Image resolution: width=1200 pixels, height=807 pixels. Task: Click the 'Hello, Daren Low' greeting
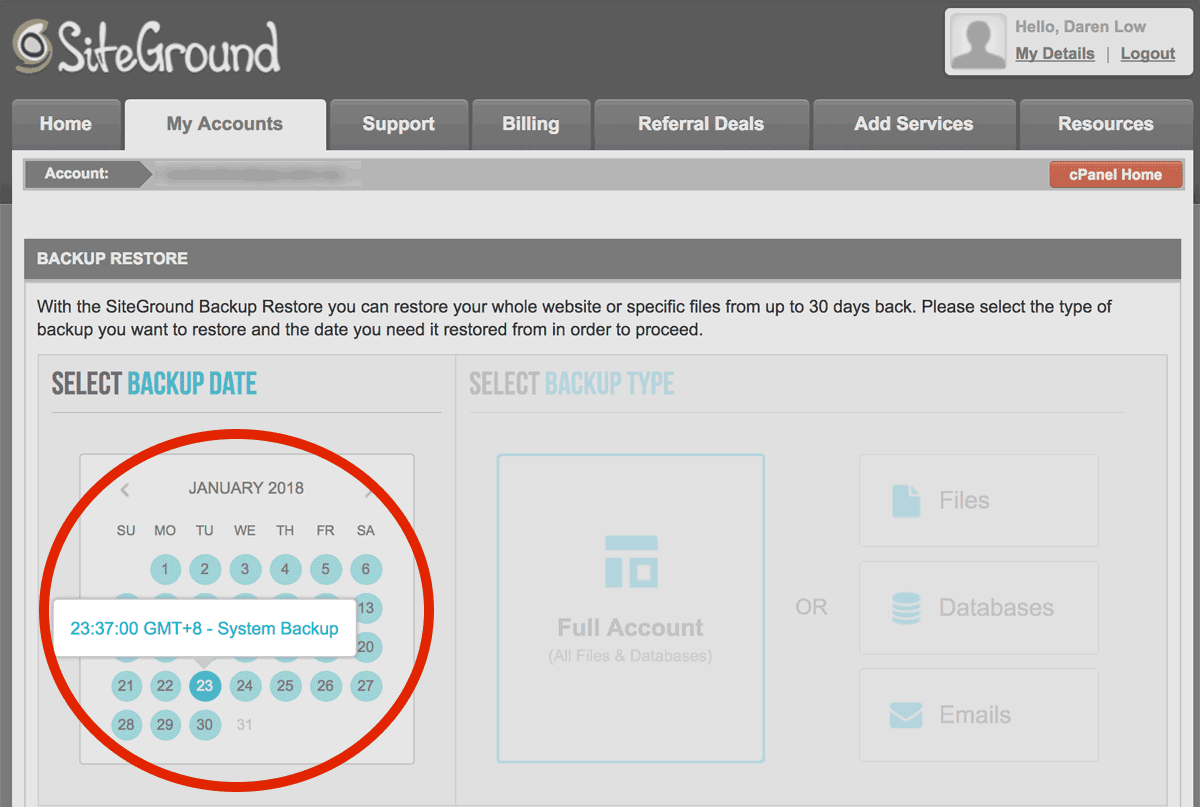[x=1080, y=27]
